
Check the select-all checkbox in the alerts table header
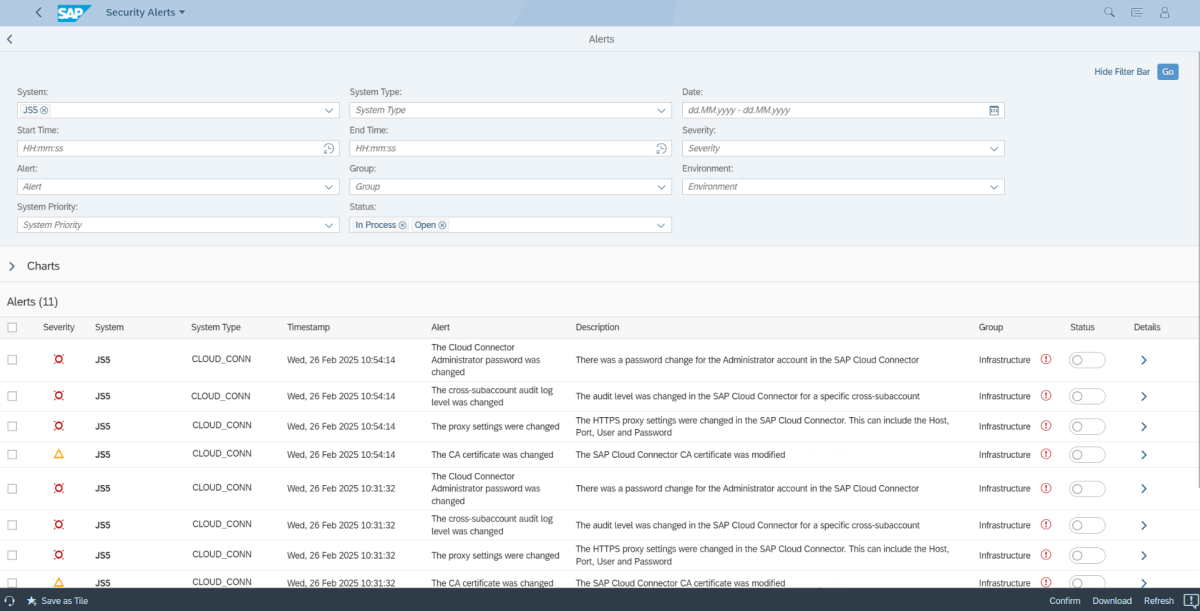[x=14, y=327]
